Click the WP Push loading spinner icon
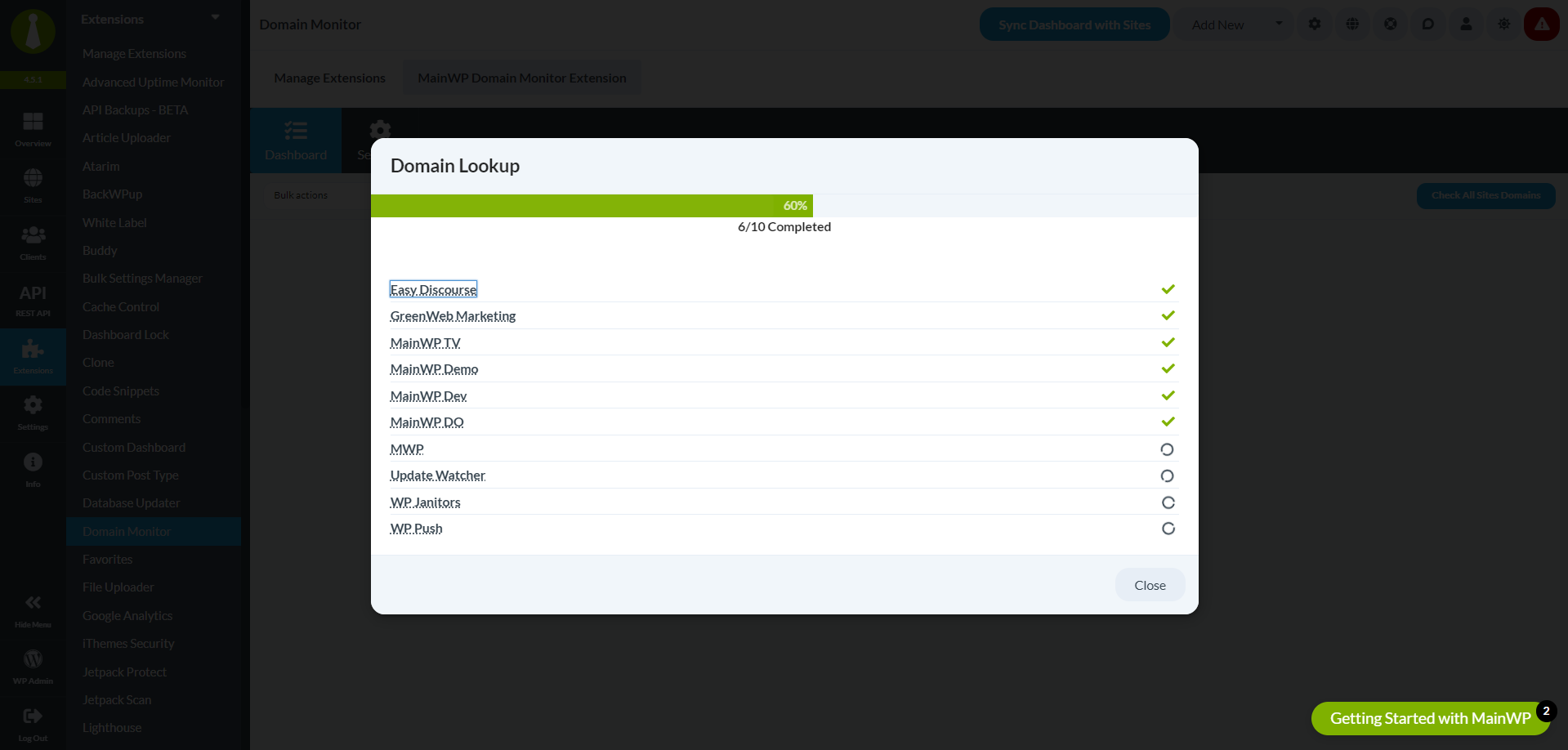 point(1168,529)
